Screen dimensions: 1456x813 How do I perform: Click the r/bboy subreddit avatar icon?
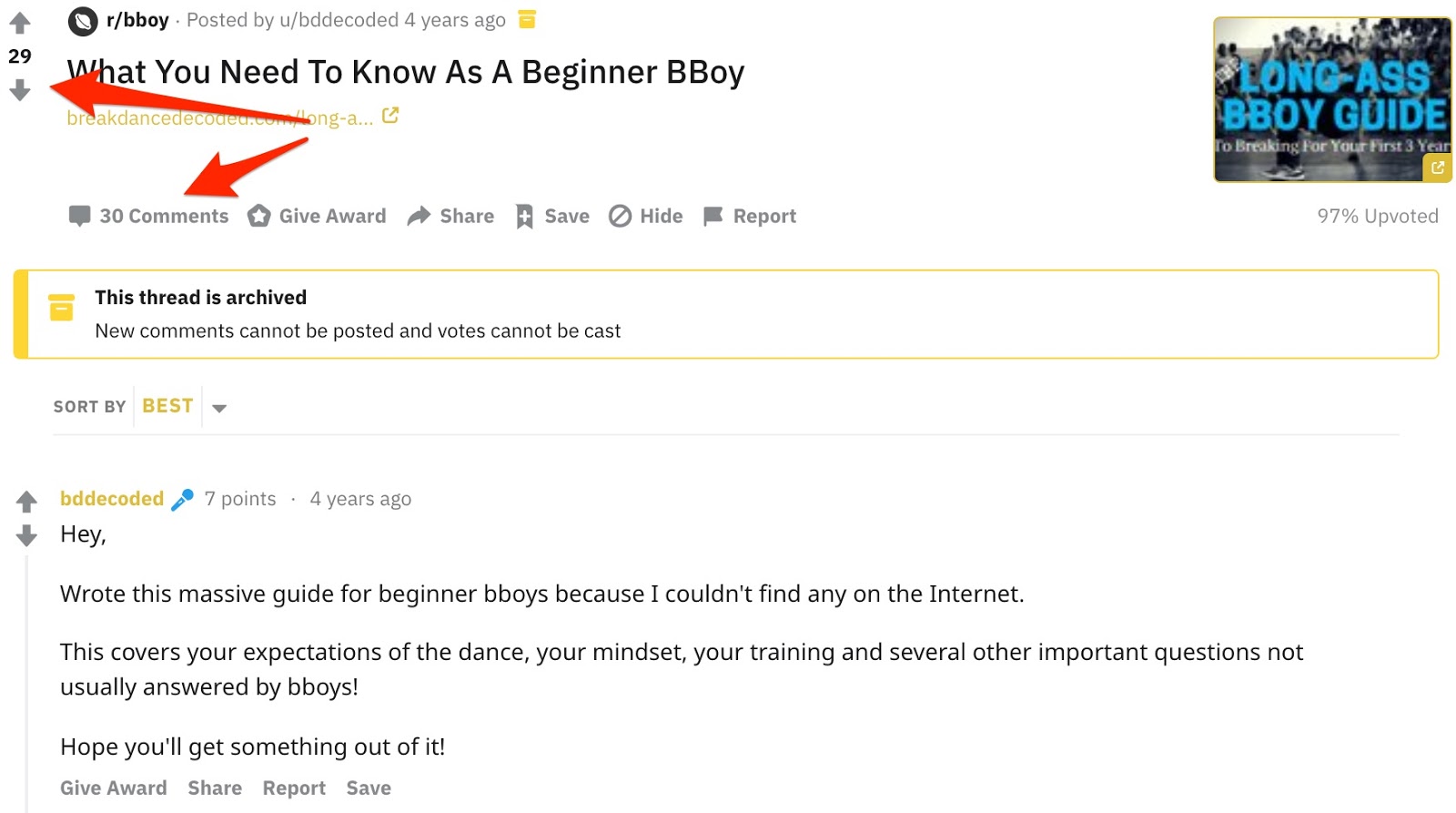[83, 19]
